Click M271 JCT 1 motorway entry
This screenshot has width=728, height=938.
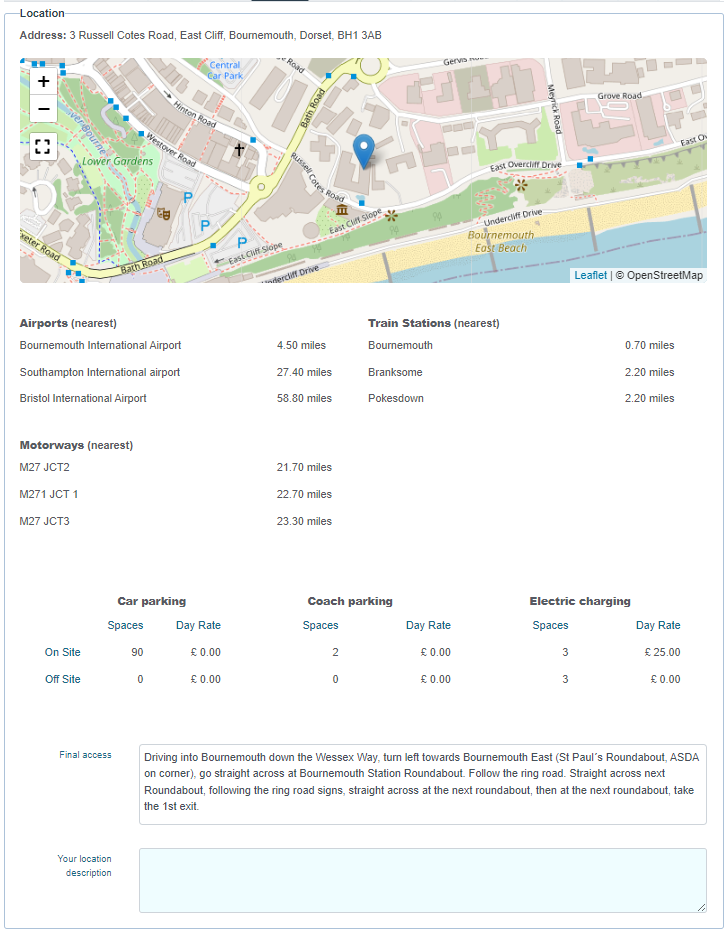click(49, 494)
